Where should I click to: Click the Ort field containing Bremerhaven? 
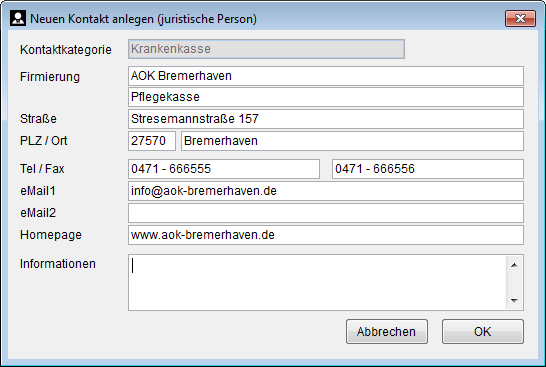[x=352, y=141]
